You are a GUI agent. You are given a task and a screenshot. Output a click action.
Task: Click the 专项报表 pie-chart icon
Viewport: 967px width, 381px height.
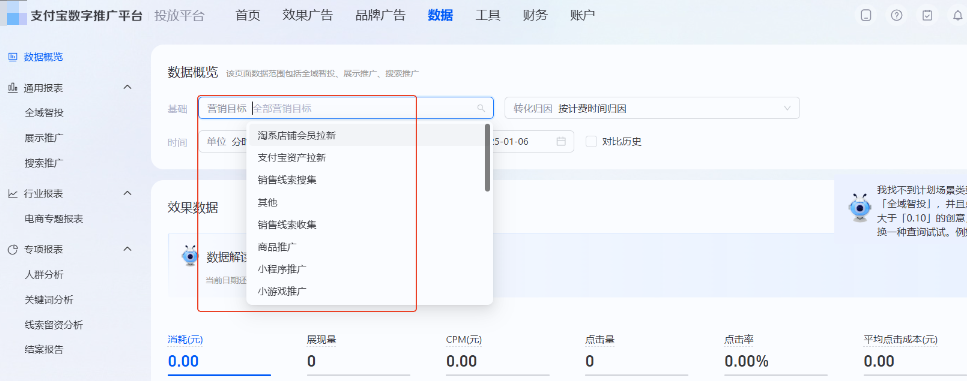click(x=12, y=250)
